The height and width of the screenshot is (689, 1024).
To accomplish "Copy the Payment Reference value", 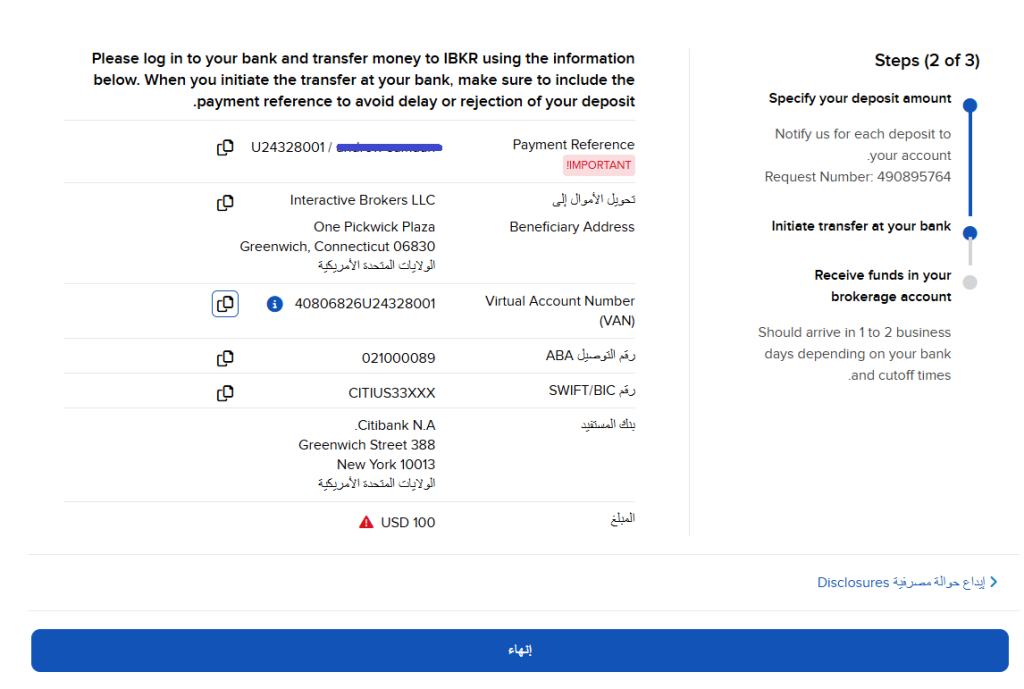I will (x=225, y=148).
